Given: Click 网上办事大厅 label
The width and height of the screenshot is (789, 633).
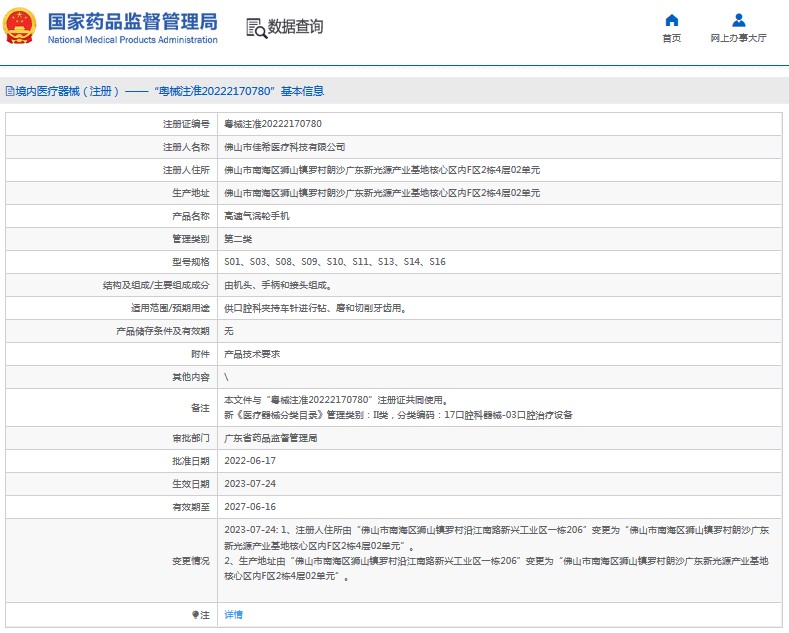Looking at the screenshot, I should point(738,38).
